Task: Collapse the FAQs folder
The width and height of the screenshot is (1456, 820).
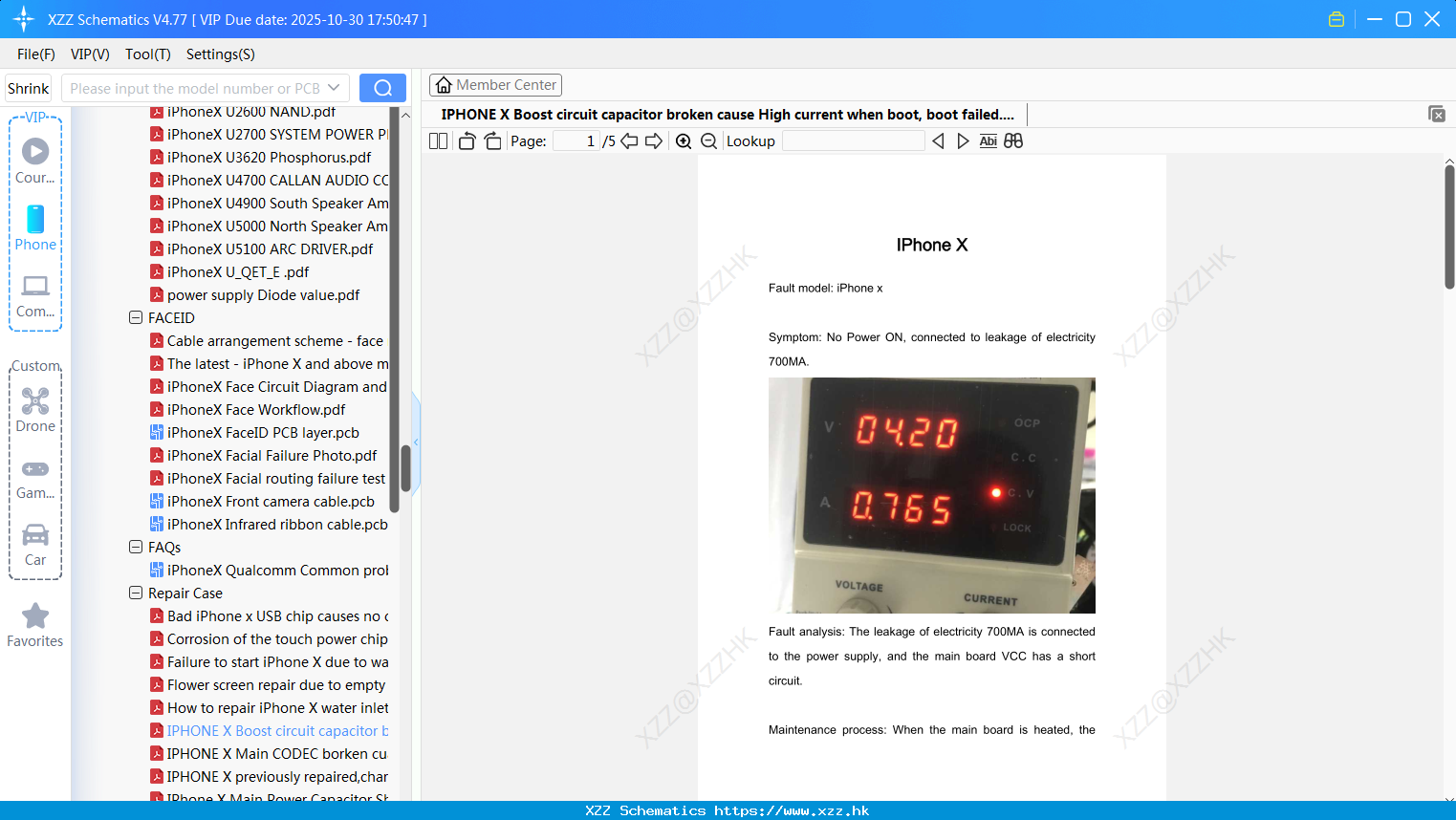Action: 136,547
